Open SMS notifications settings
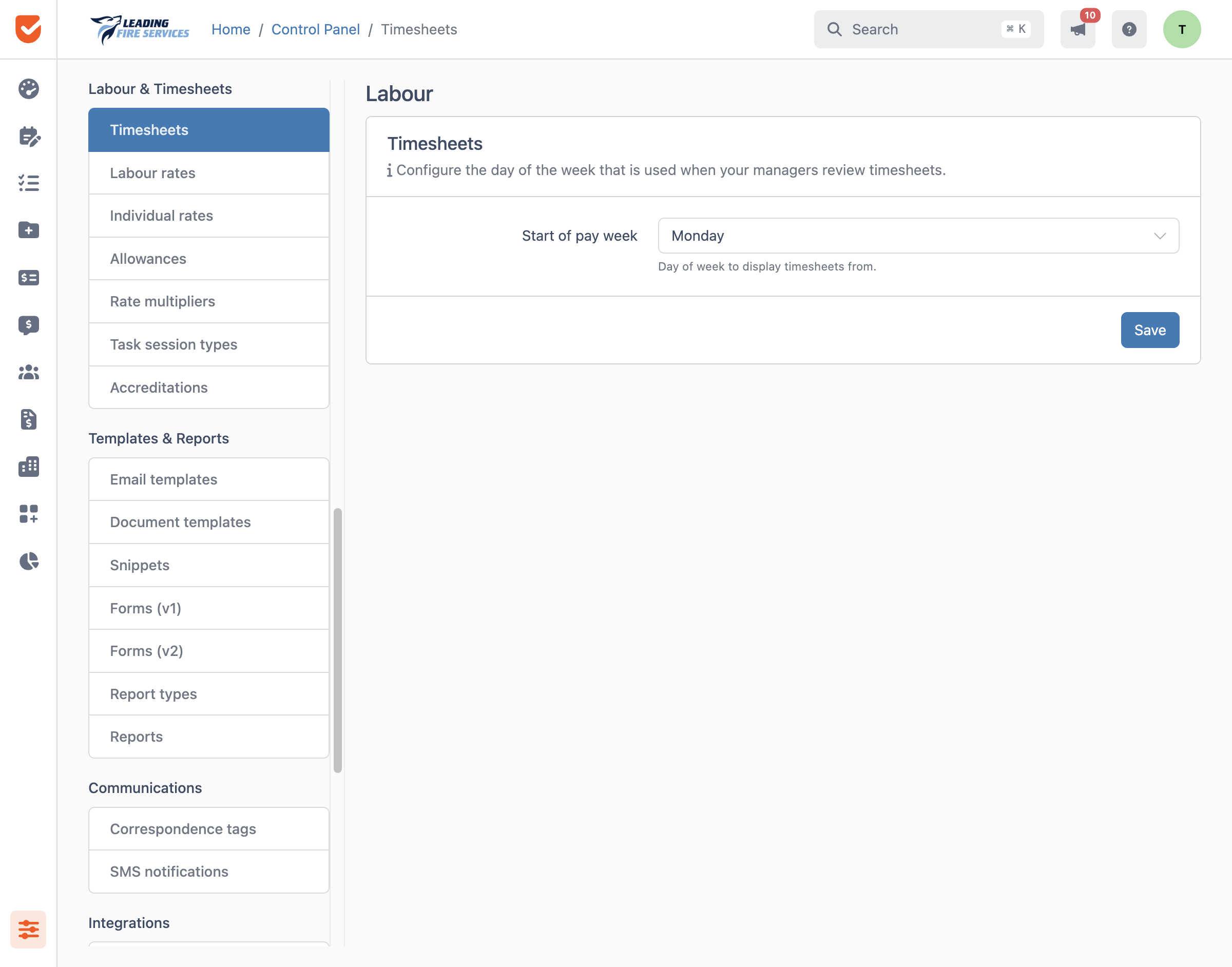1232x967 pixels. pos(209,872)
